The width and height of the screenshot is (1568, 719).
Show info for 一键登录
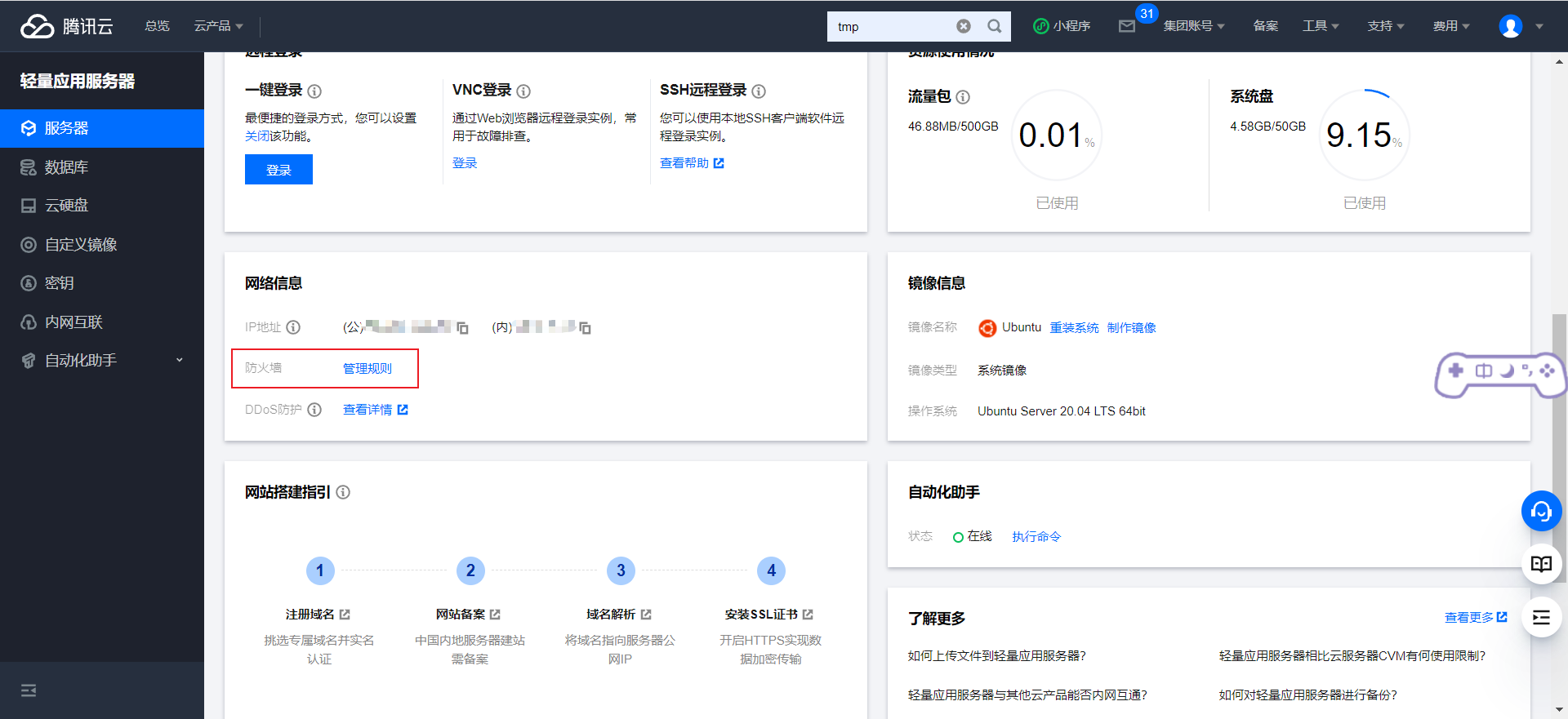coord(314,91)
